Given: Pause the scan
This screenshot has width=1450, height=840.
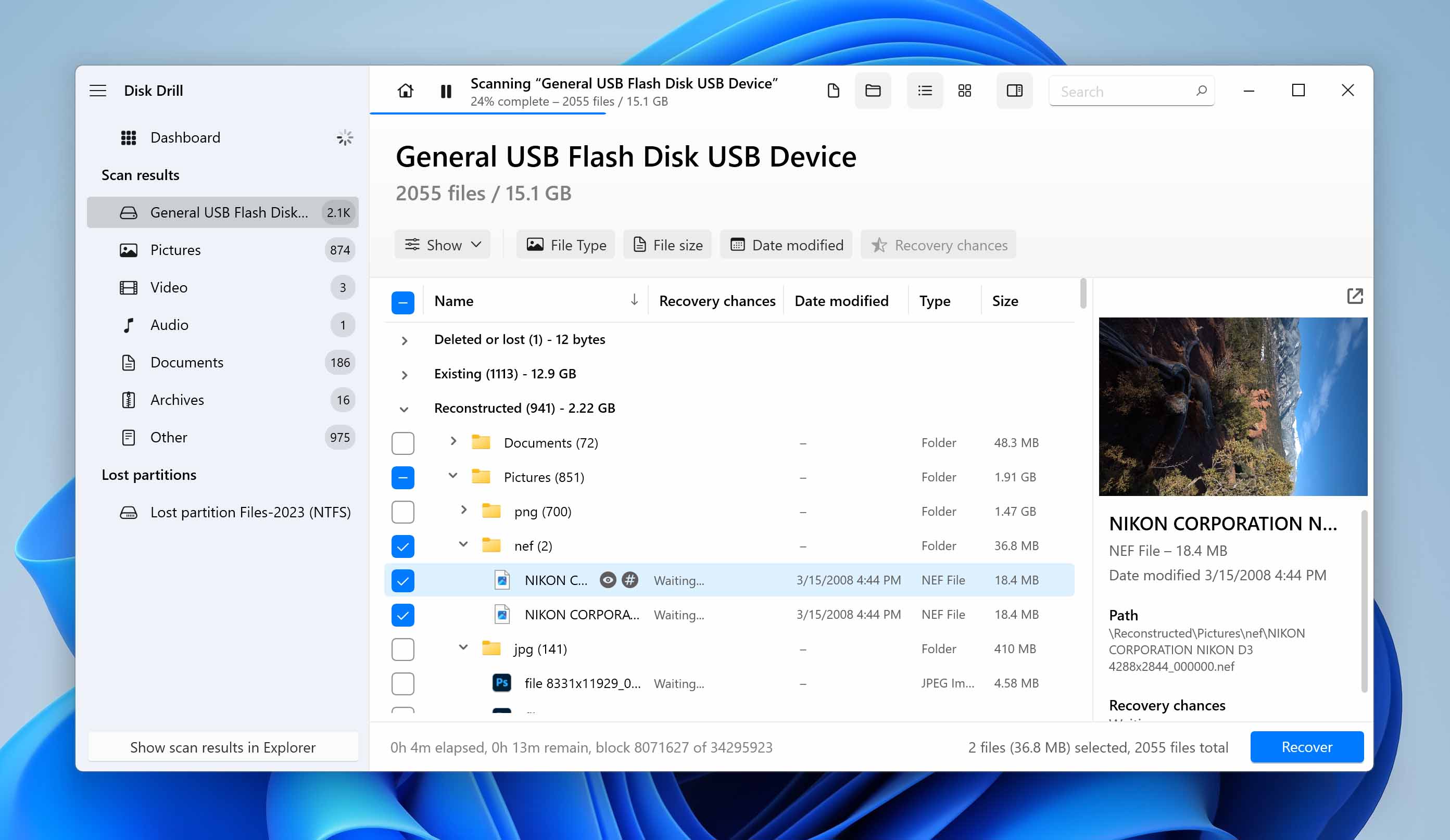Looking at the screenshot, I should tap(446, 91).
